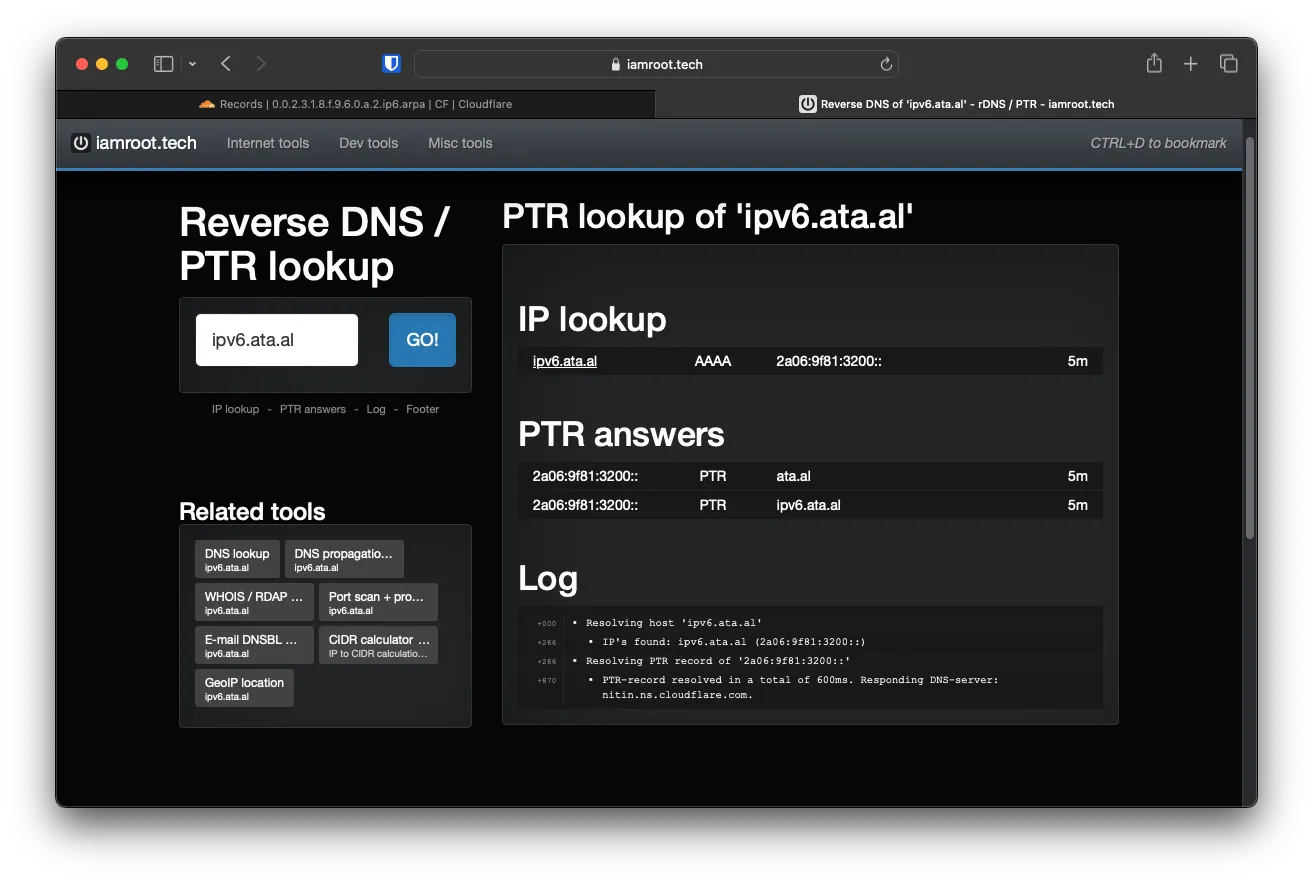Open a new tab with plus icon
This screenshot has width=1313, height=881.
pyautogui.click(x=1190, y=64)
